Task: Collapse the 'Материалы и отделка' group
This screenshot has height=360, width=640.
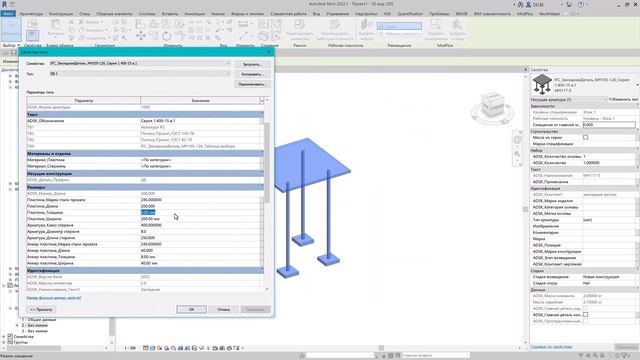Action: tap(262, 153)
